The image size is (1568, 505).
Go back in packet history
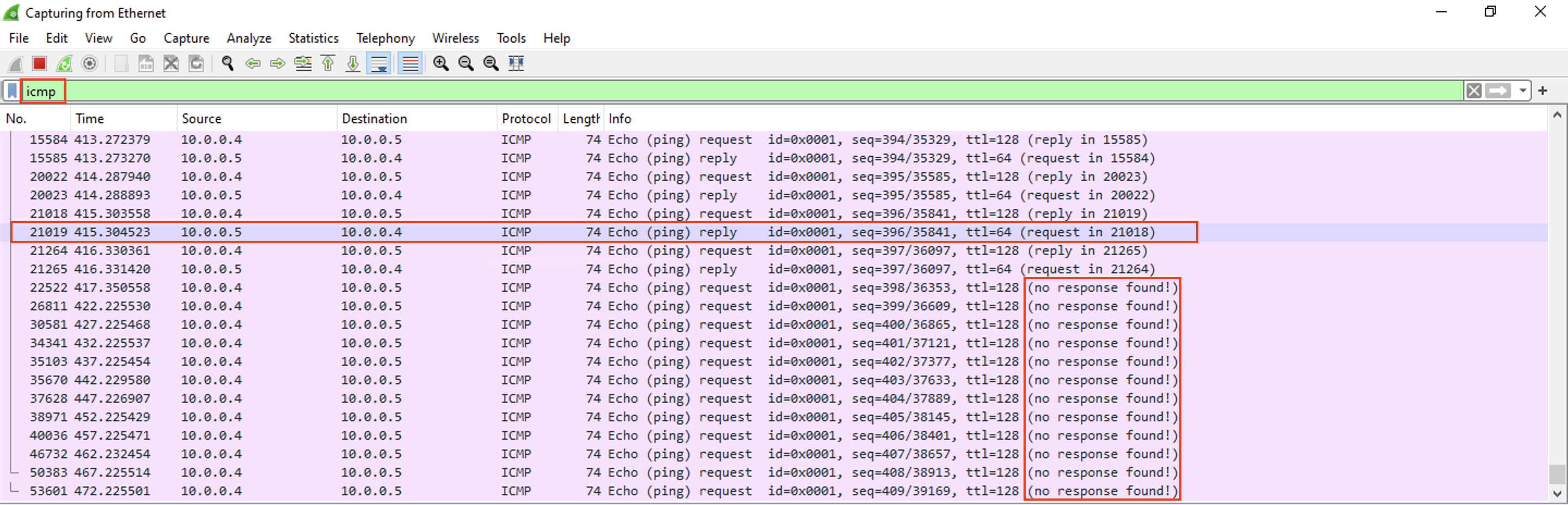click(x=253, y=63)
